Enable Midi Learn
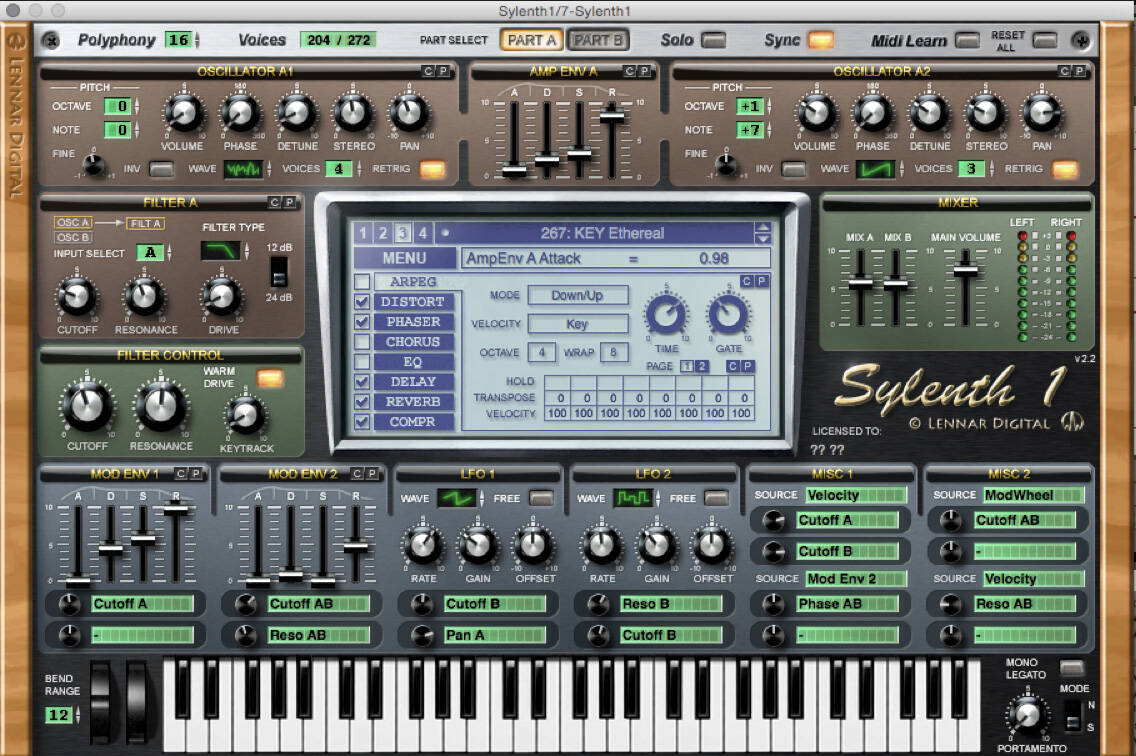Viewport: 1136px width, 756px height. pyautogui.click(x=967, y=40)
